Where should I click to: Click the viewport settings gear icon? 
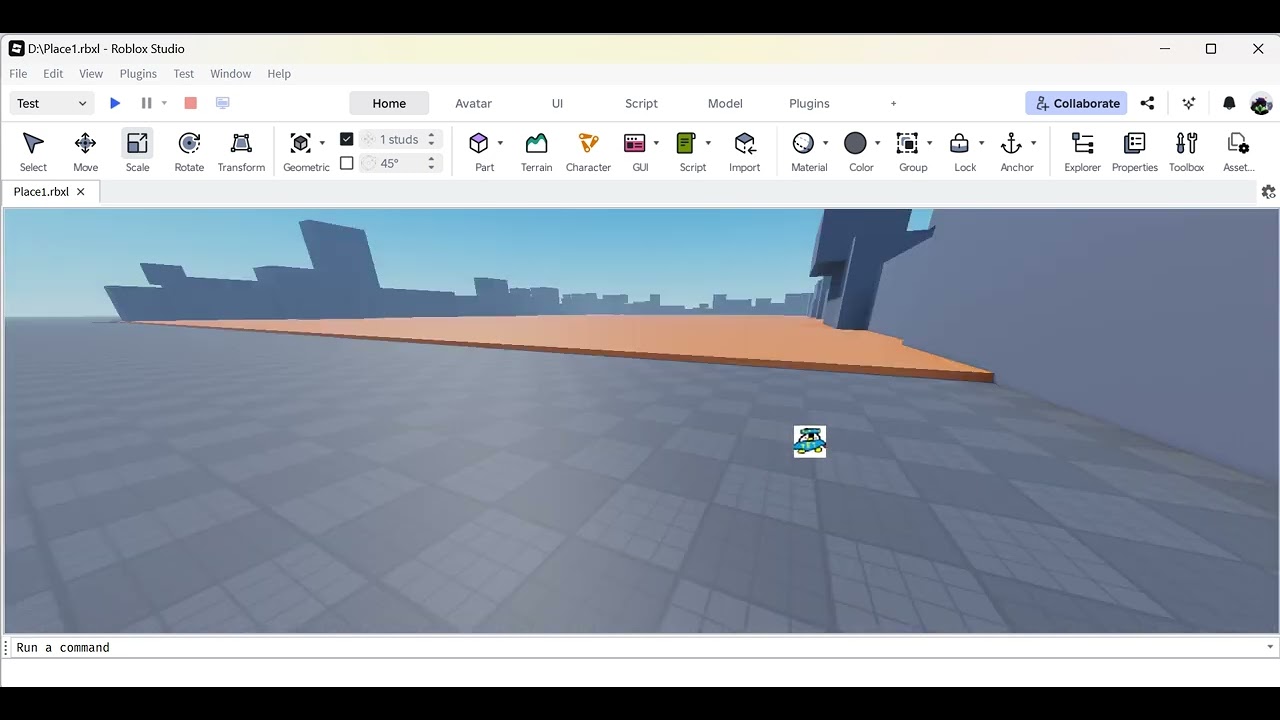[x=1268, y=192]
